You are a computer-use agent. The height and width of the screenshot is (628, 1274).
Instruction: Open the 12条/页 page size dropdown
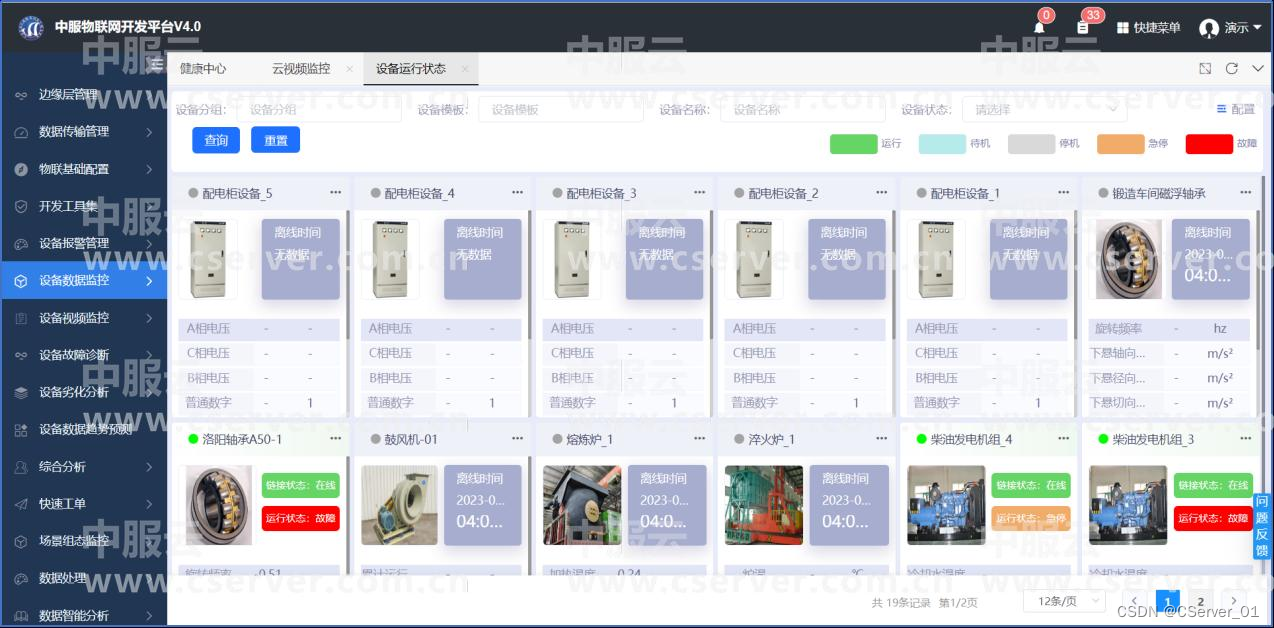click(x=1064, y=601)
